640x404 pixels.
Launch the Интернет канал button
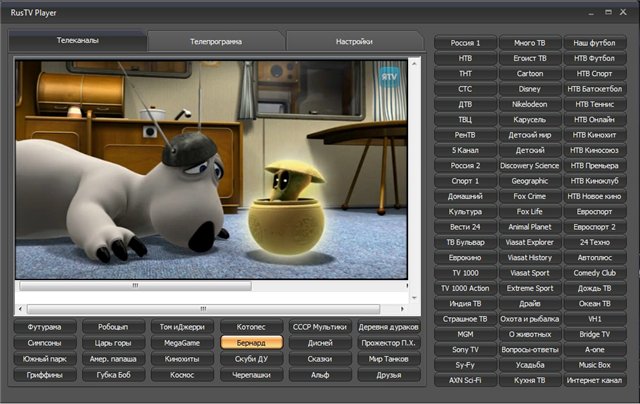[x=595, y=380]
